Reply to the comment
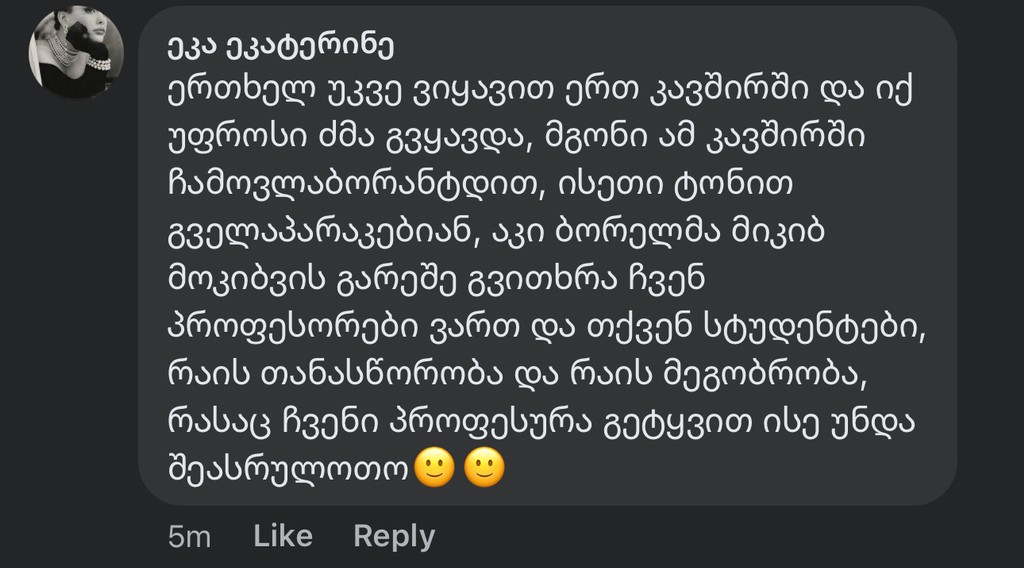 (x=394, y=536)
